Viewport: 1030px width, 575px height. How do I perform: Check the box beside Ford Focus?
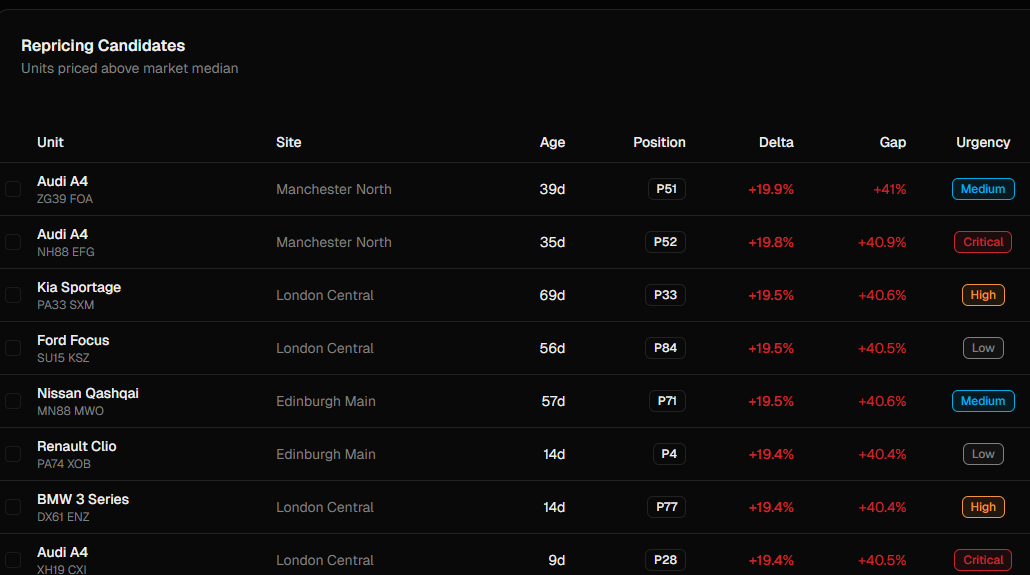pos(13,348)
